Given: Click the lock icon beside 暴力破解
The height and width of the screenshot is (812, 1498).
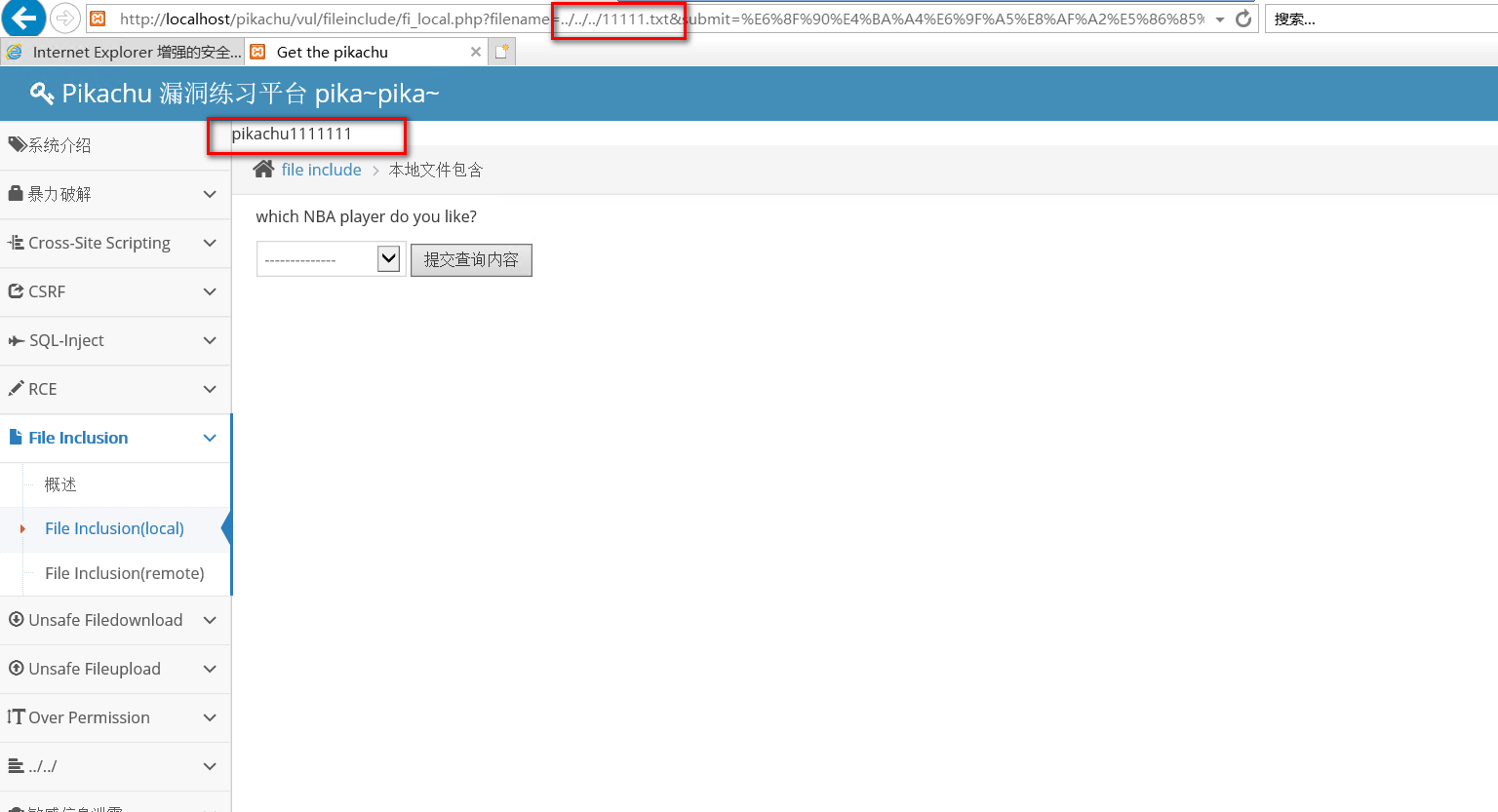Looking at the screenshot, I should (16, 193).
